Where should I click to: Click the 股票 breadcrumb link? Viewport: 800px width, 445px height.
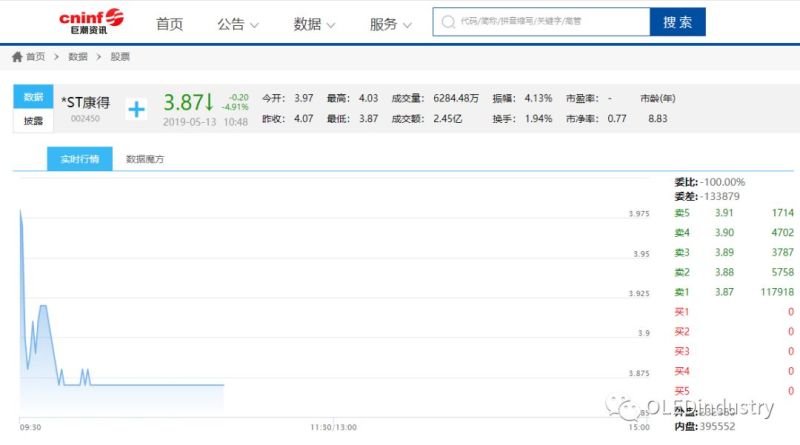tap(120, 57)
